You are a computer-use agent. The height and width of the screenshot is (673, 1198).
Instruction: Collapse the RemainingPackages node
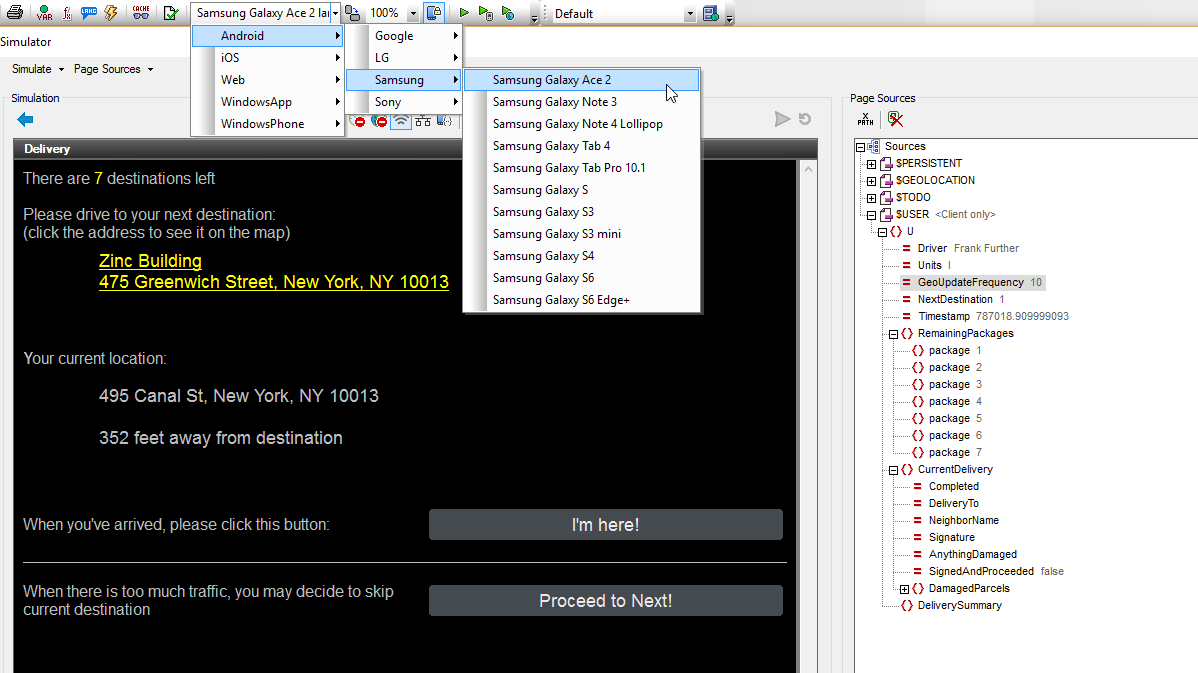(893, 335)
